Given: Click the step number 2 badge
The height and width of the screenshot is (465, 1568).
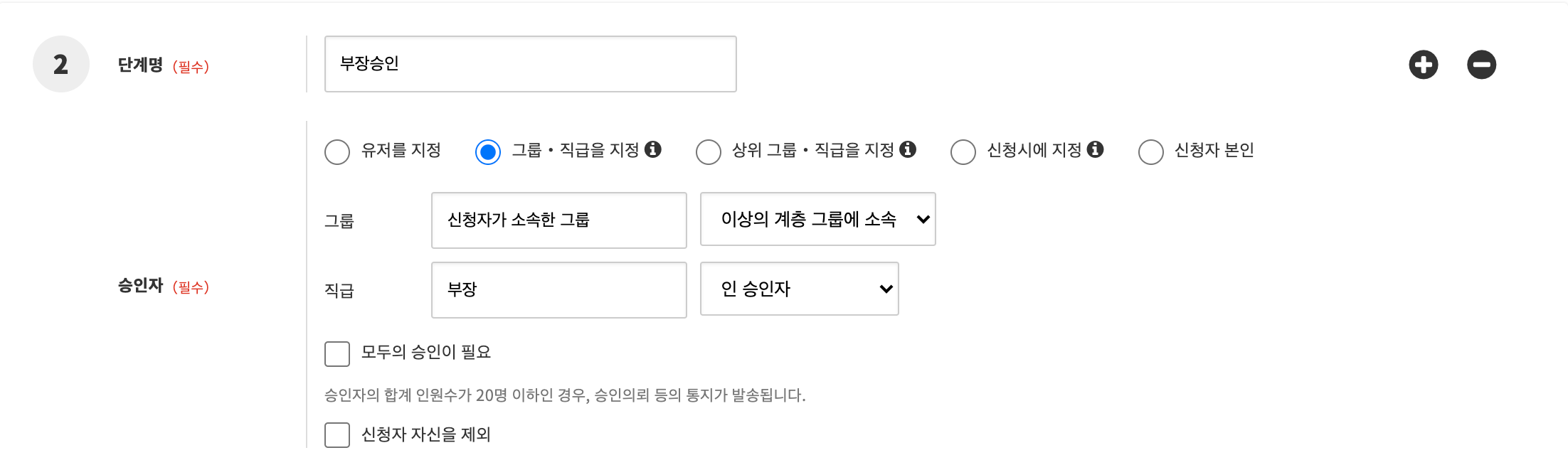Looking at the screenshot, I should pos(61,64).
